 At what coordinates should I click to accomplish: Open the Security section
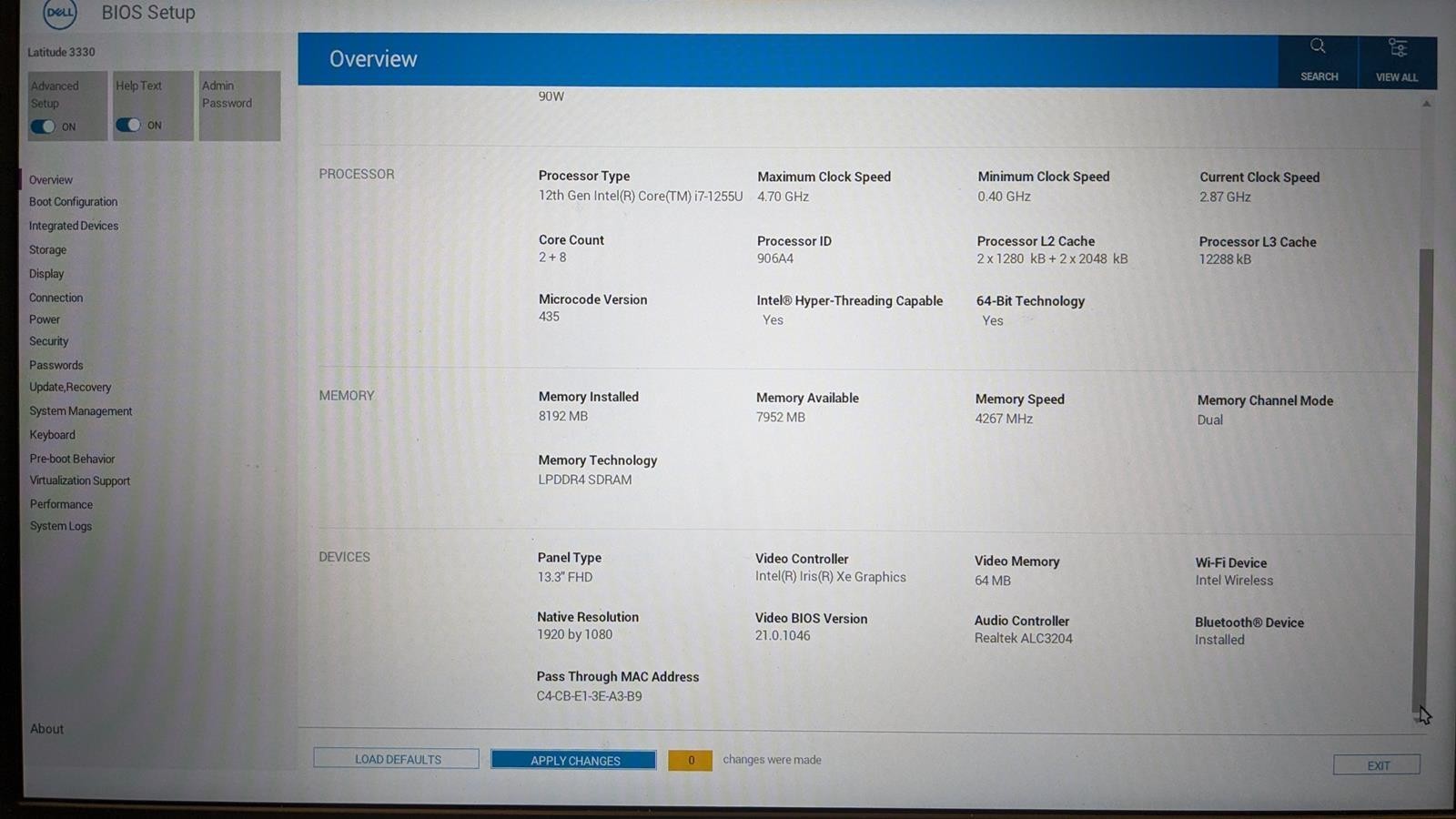[x=49, y=341]
